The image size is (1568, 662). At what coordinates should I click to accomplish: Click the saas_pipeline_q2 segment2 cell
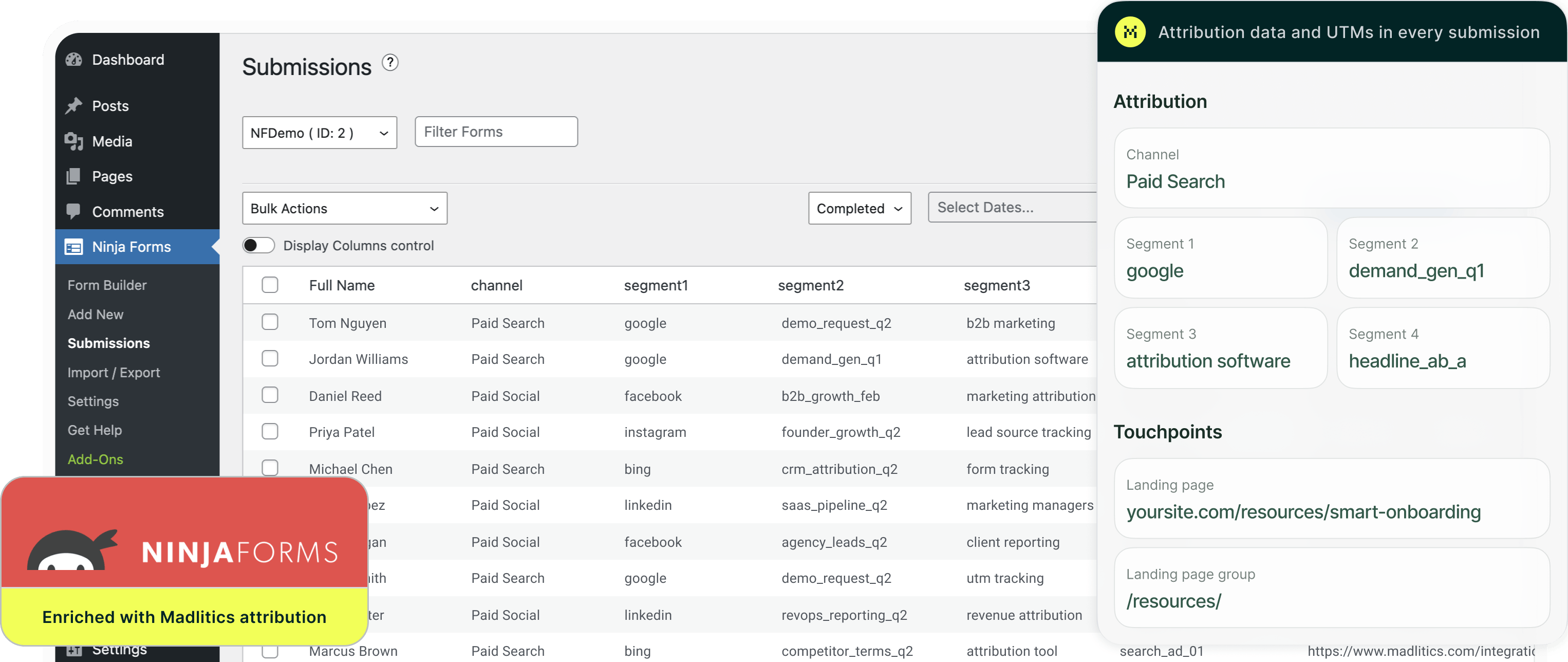point(834,505)
